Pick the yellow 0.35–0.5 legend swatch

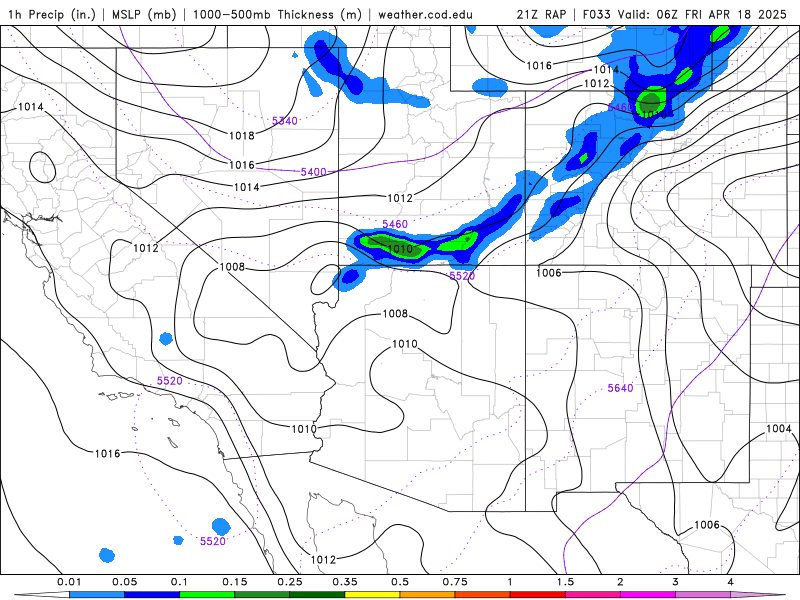point(372,595)
